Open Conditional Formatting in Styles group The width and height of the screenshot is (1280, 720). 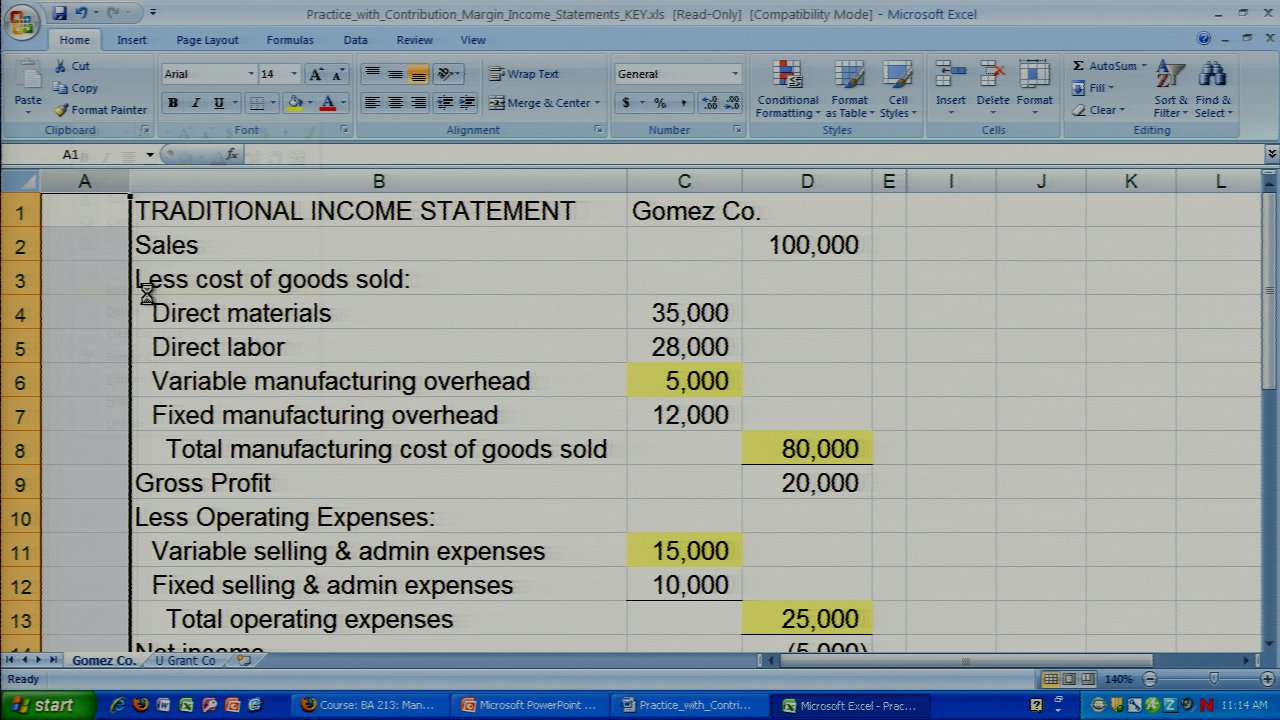coord(788,90)
